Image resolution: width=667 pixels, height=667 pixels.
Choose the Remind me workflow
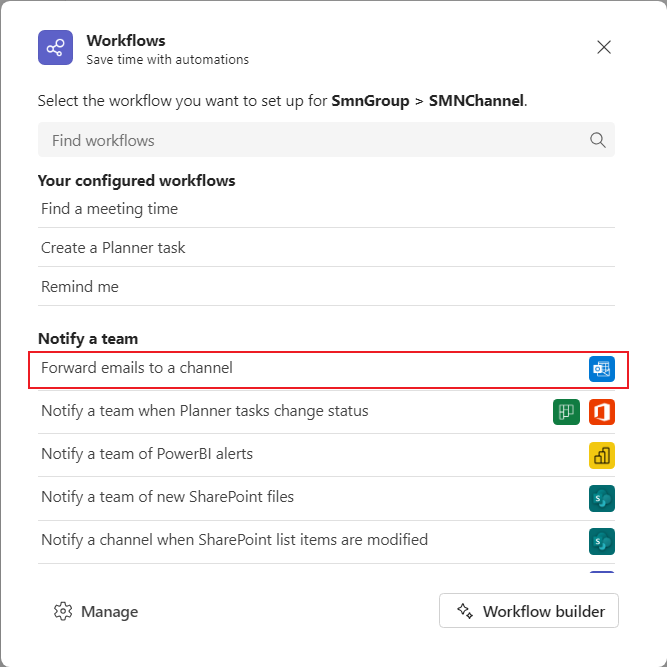pyautogui.click(x=326, y=287)
